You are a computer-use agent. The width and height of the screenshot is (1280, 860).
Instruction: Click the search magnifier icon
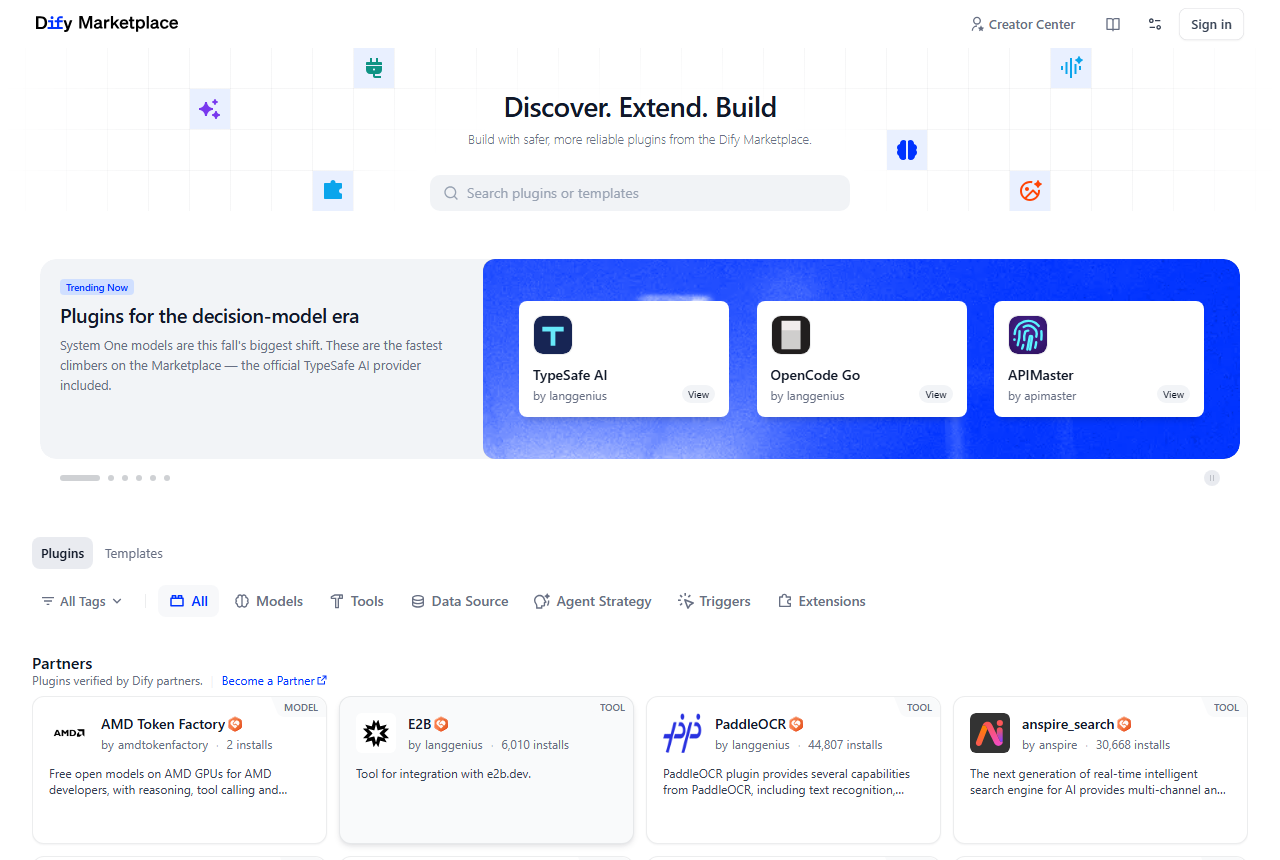pyautogui.click(x=451, y=193)
